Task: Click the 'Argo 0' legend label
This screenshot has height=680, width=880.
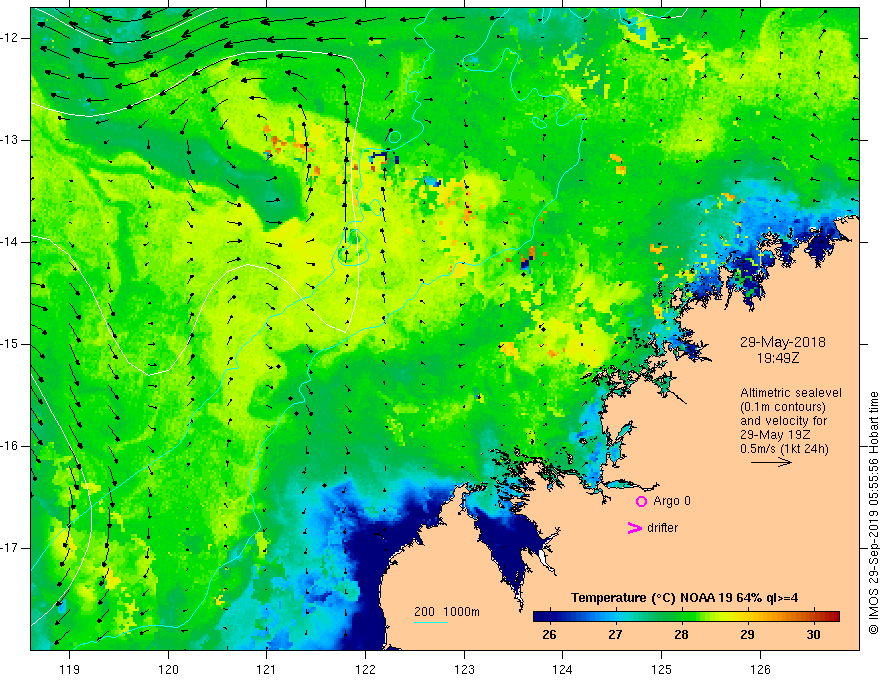Action: coord(672,501)
